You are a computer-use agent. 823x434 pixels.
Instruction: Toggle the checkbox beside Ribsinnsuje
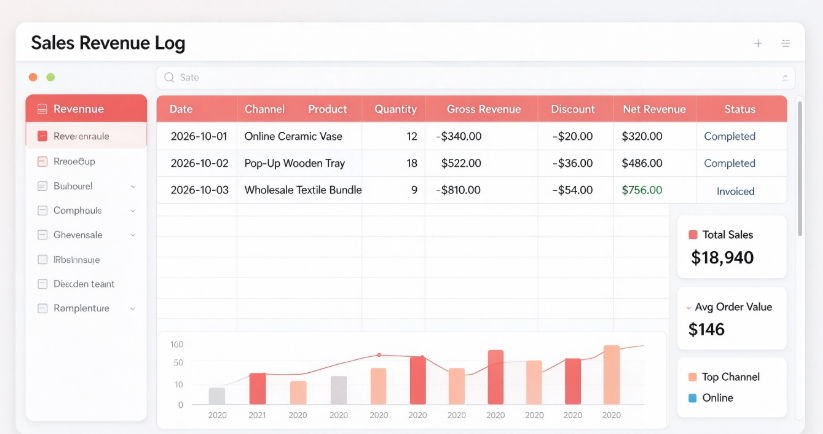[x=43, y=259]
